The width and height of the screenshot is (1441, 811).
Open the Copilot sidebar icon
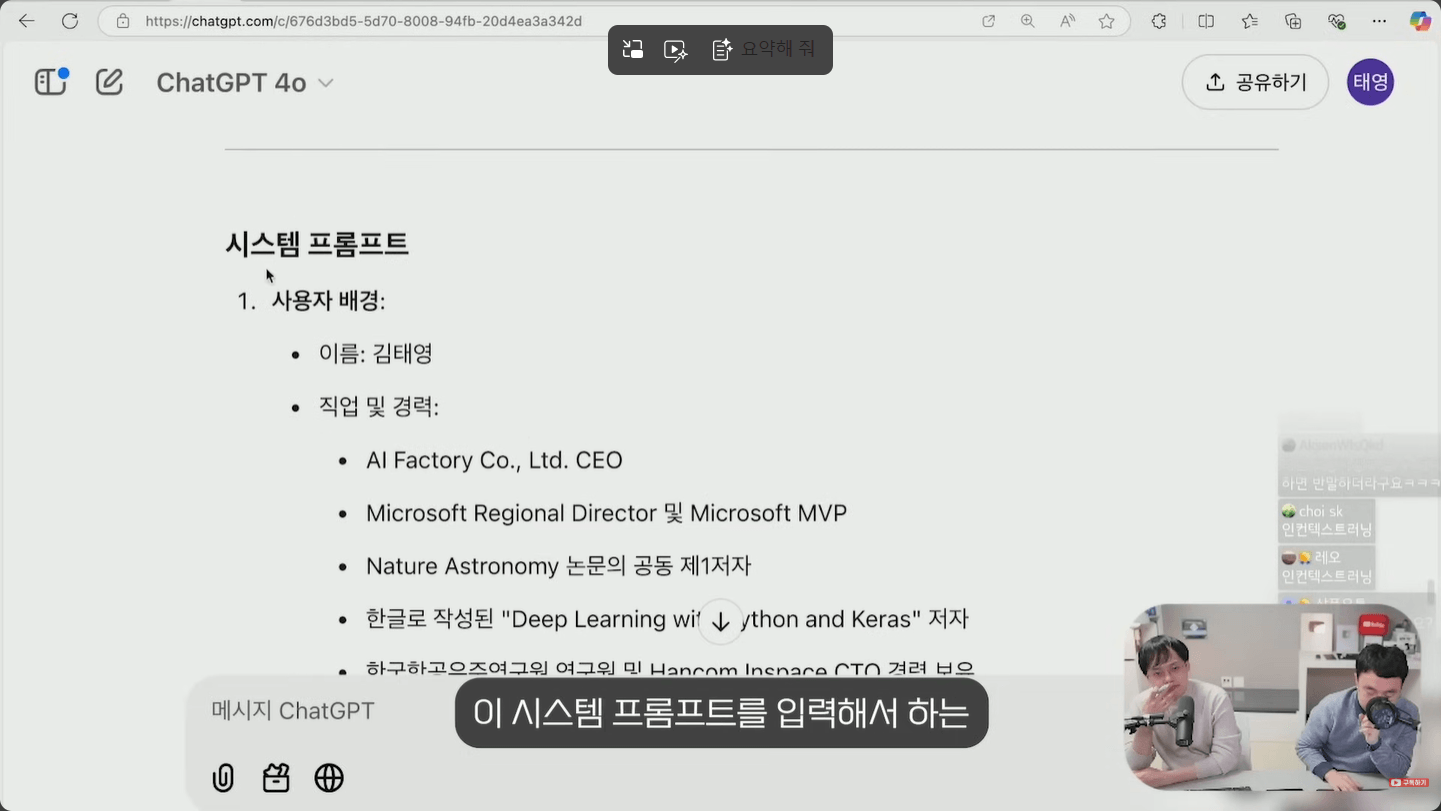point(1420,21)
